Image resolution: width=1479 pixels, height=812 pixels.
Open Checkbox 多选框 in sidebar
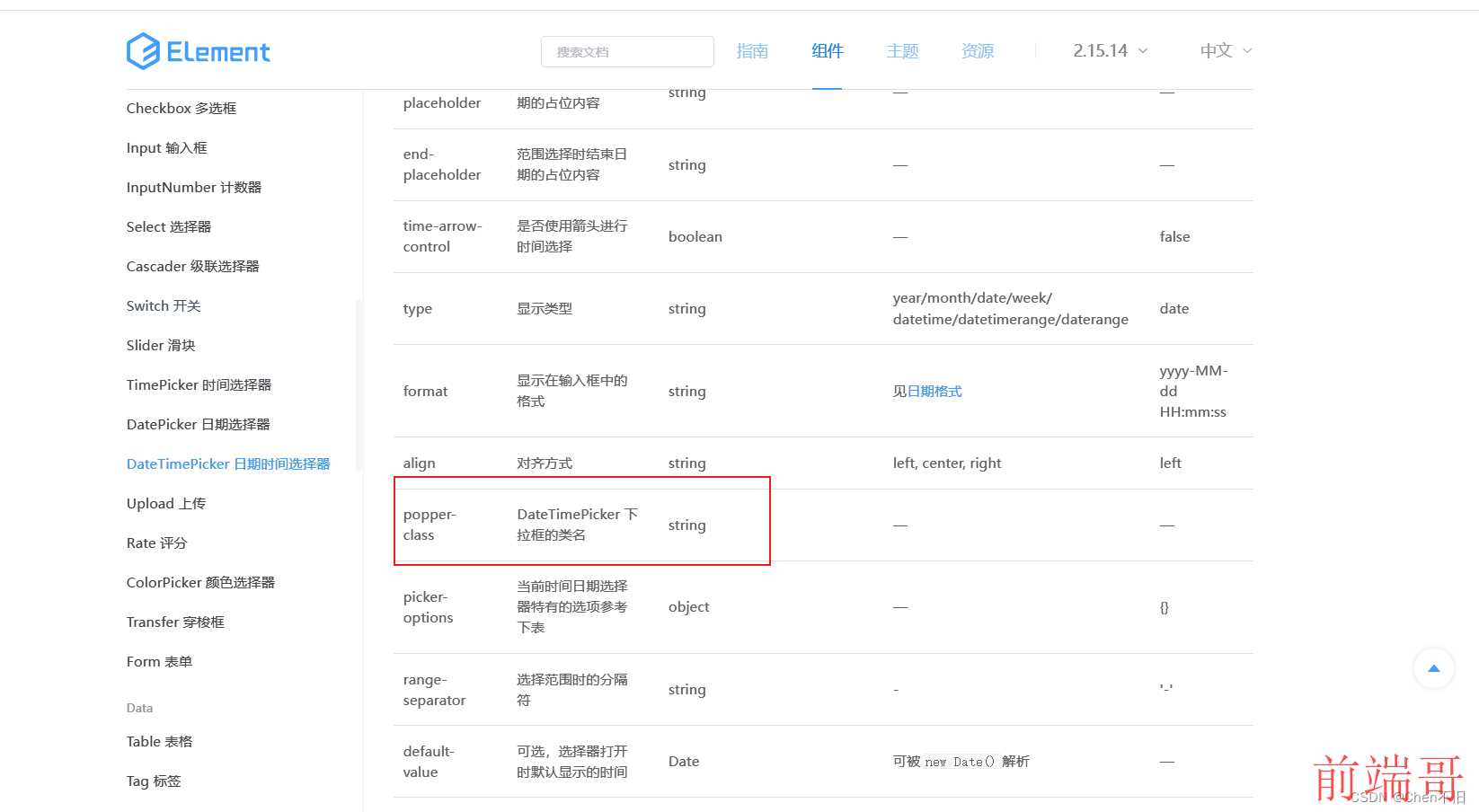(182, 108)
